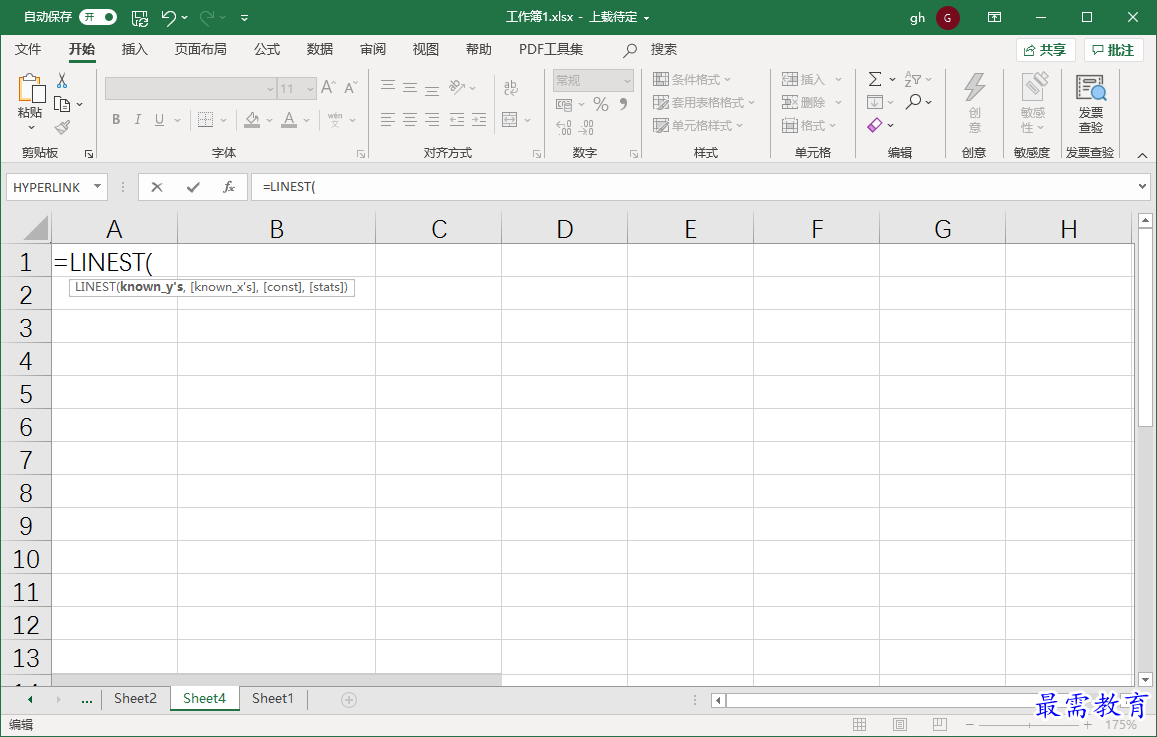Switch to the 视图 ribbon tab

(426, 49)
